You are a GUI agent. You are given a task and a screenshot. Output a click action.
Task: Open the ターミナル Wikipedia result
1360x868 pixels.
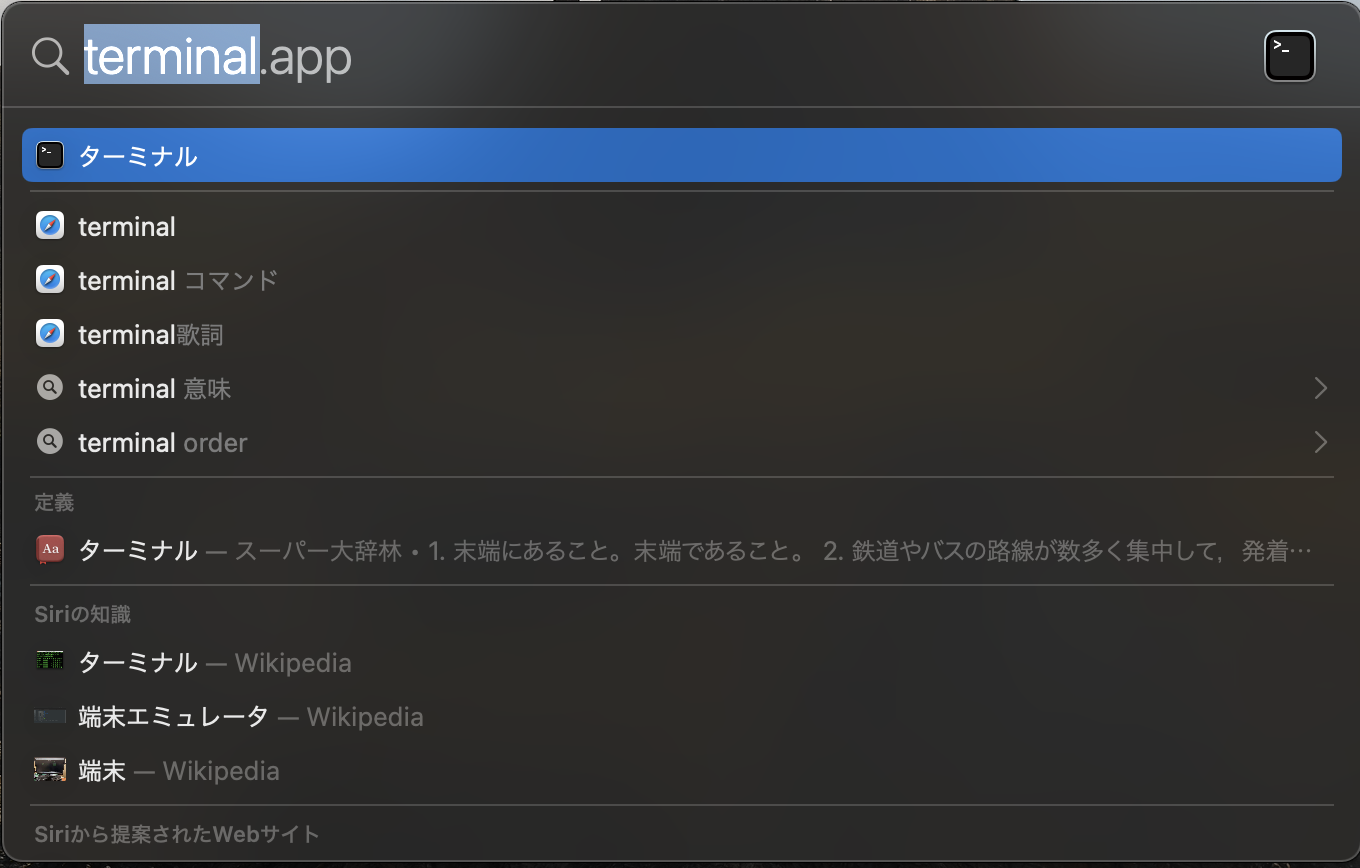point(681,662)
